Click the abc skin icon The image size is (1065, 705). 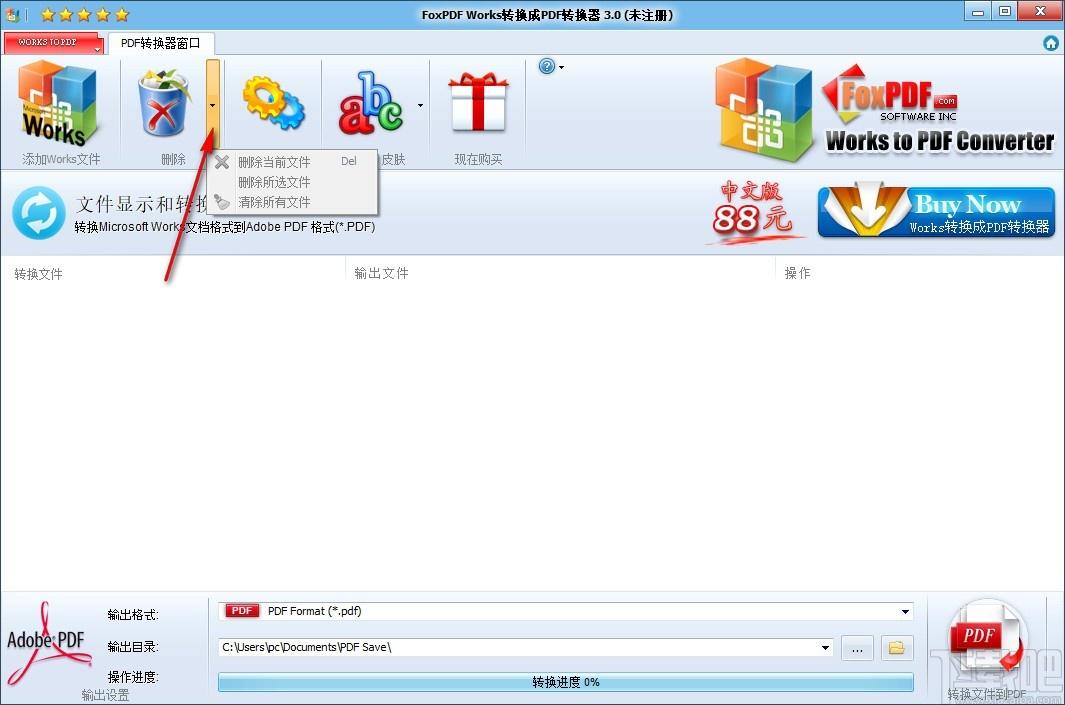pyautogui.click(x=371, y=103)
